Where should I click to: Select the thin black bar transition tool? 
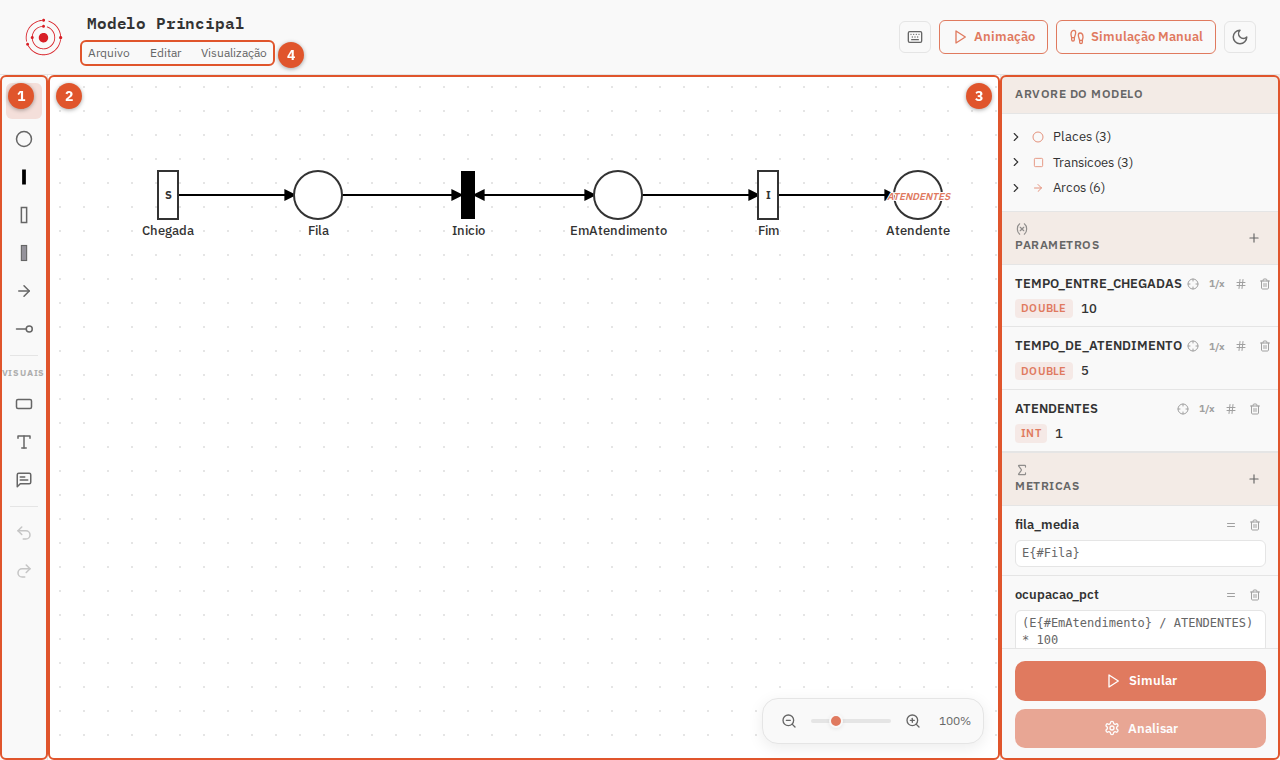24,177
